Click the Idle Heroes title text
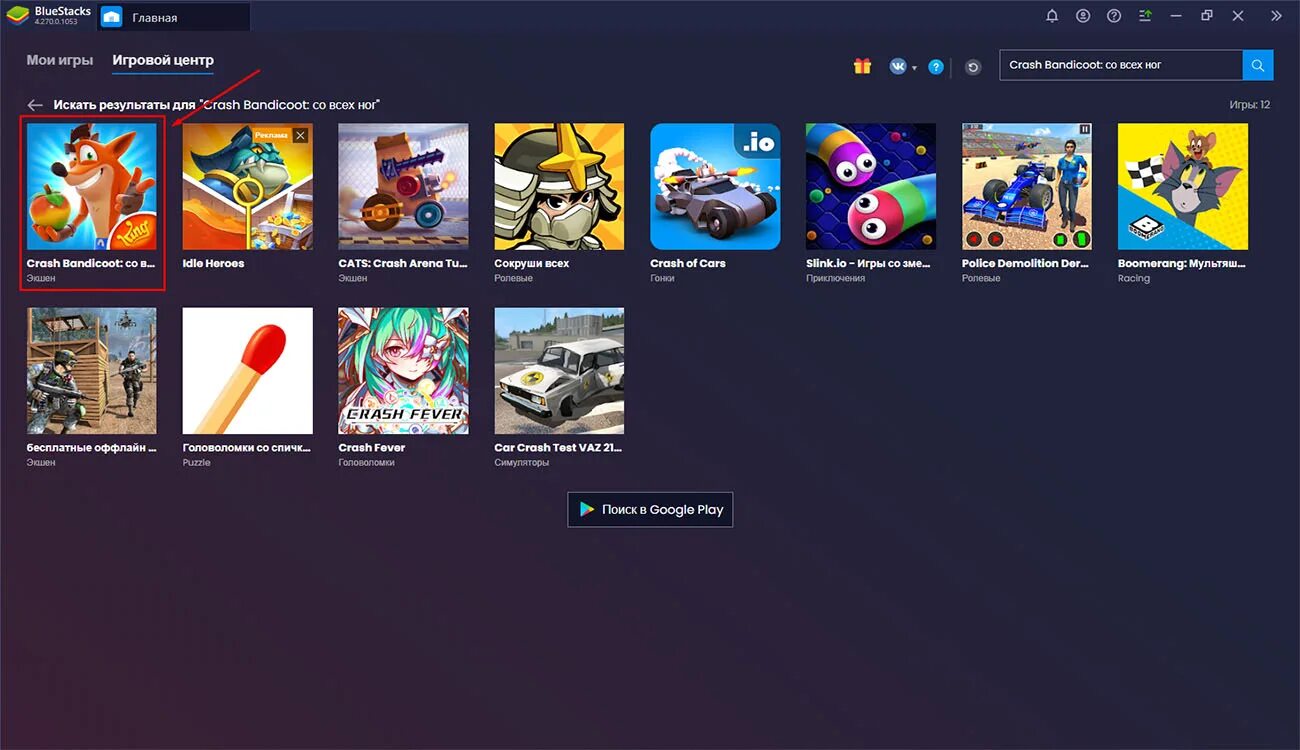1300x750 pixels. coord(213,264)
